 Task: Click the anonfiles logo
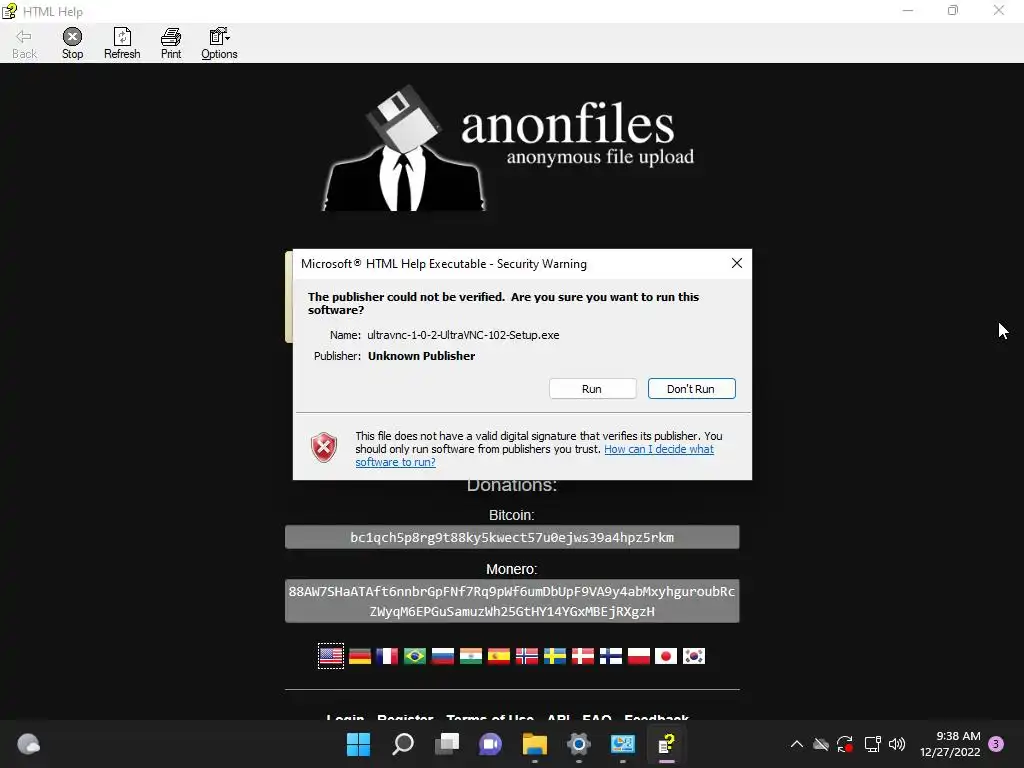tap(509, 148)
